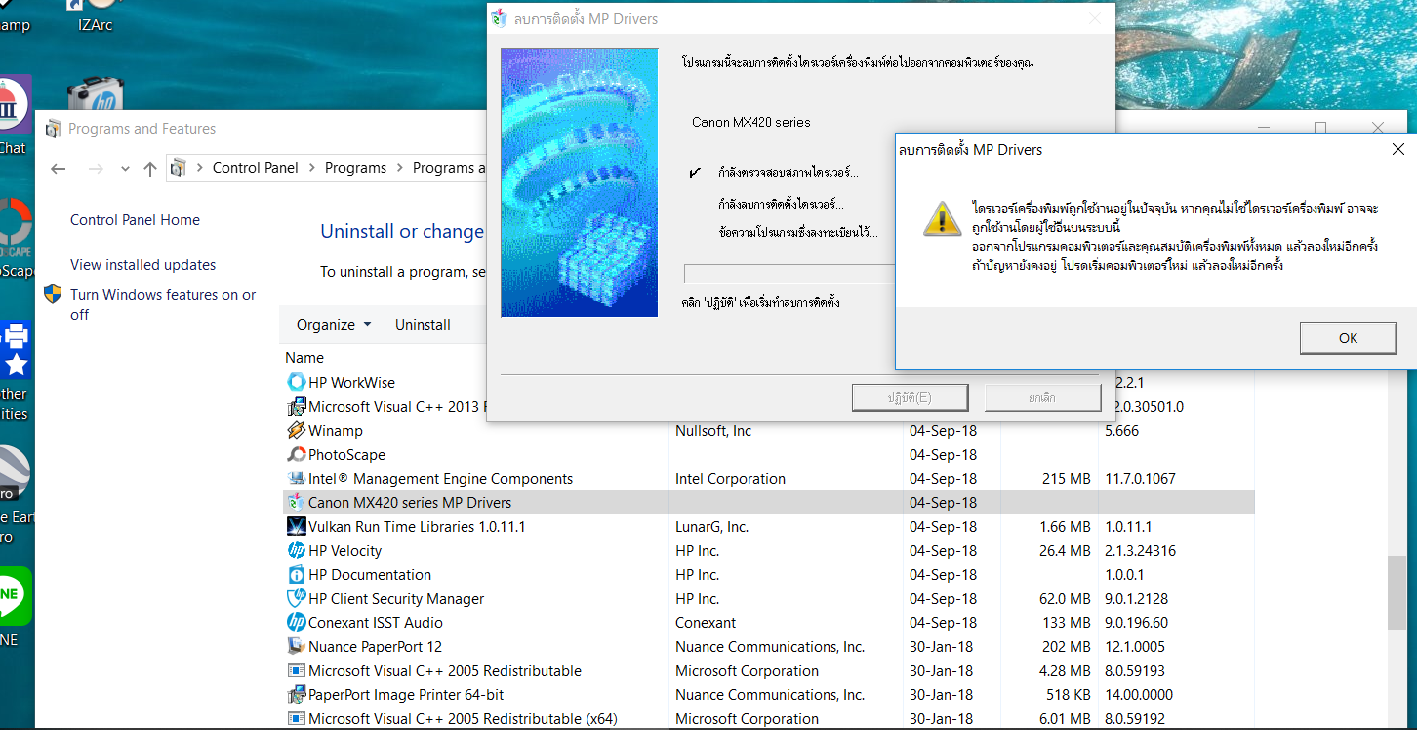Select HP Client Security Manager icon
The height and width of the screenshot is (730, 1417).
pos(296,598)
